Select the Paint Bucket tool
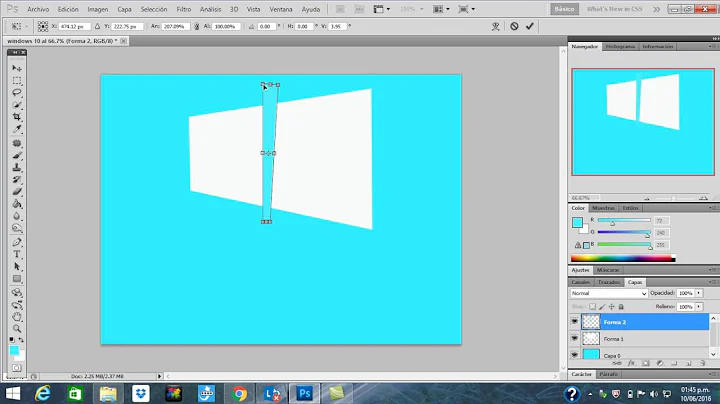Image resolution: width=720 pixels, height=404 pixels. pos(17,204)
